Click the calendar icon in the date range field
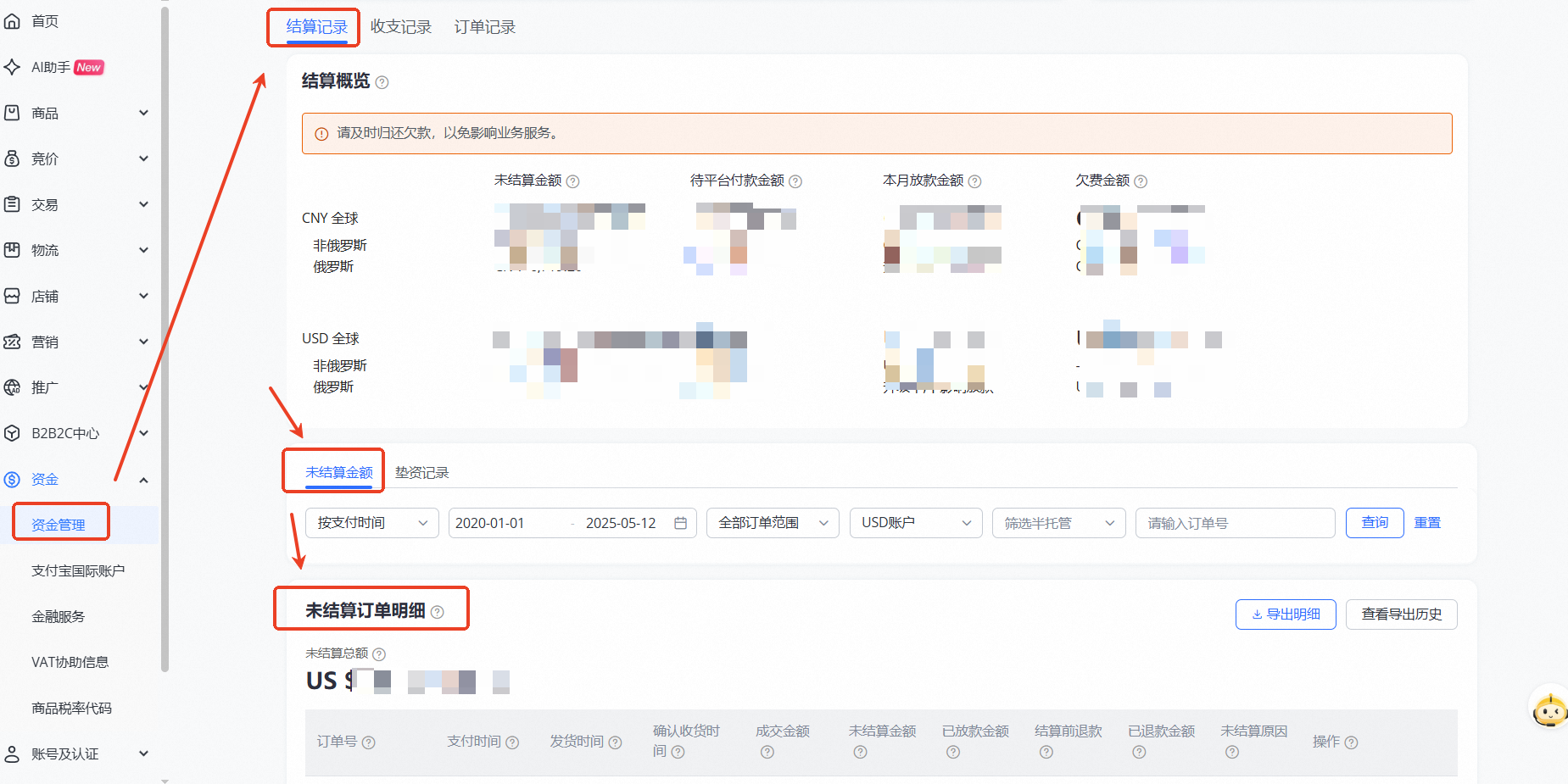This screenshot has height=784, width=1568. pyautogui.click(x=680, y=523)
